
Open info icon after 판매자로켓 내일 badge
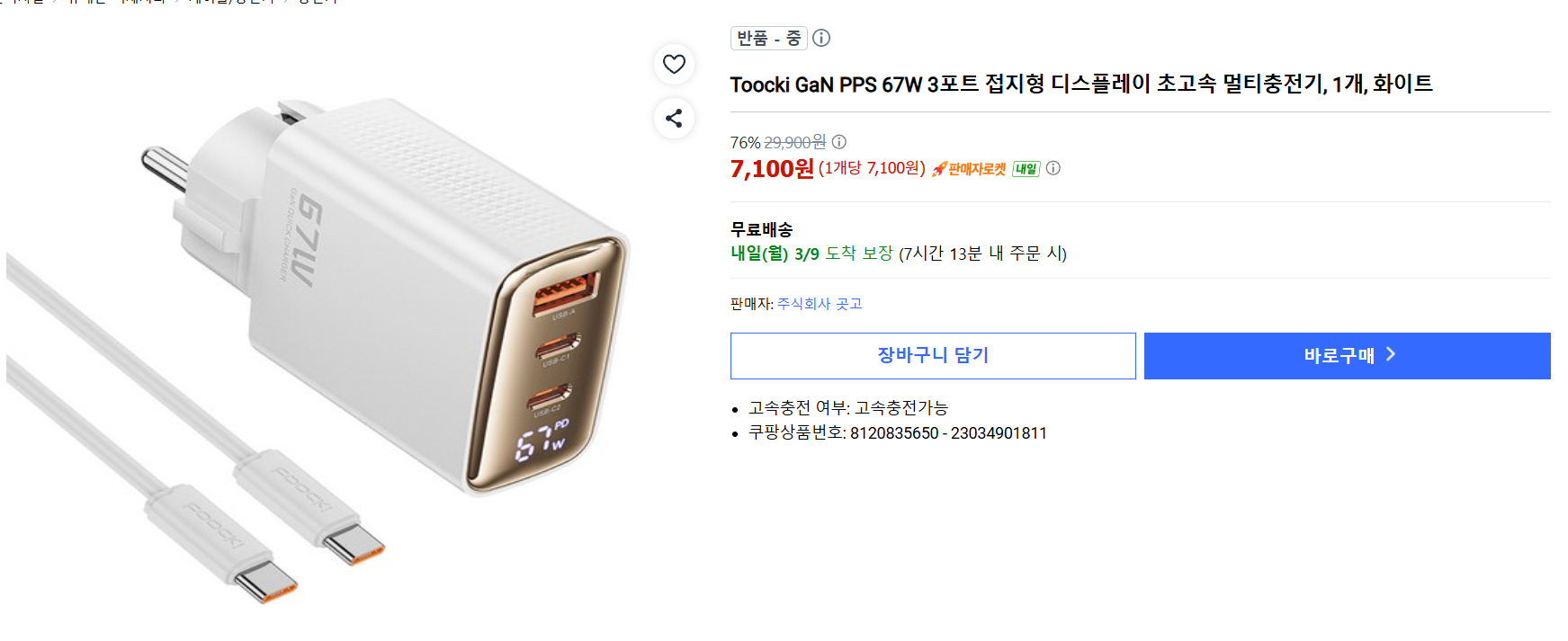(1053, 168)
